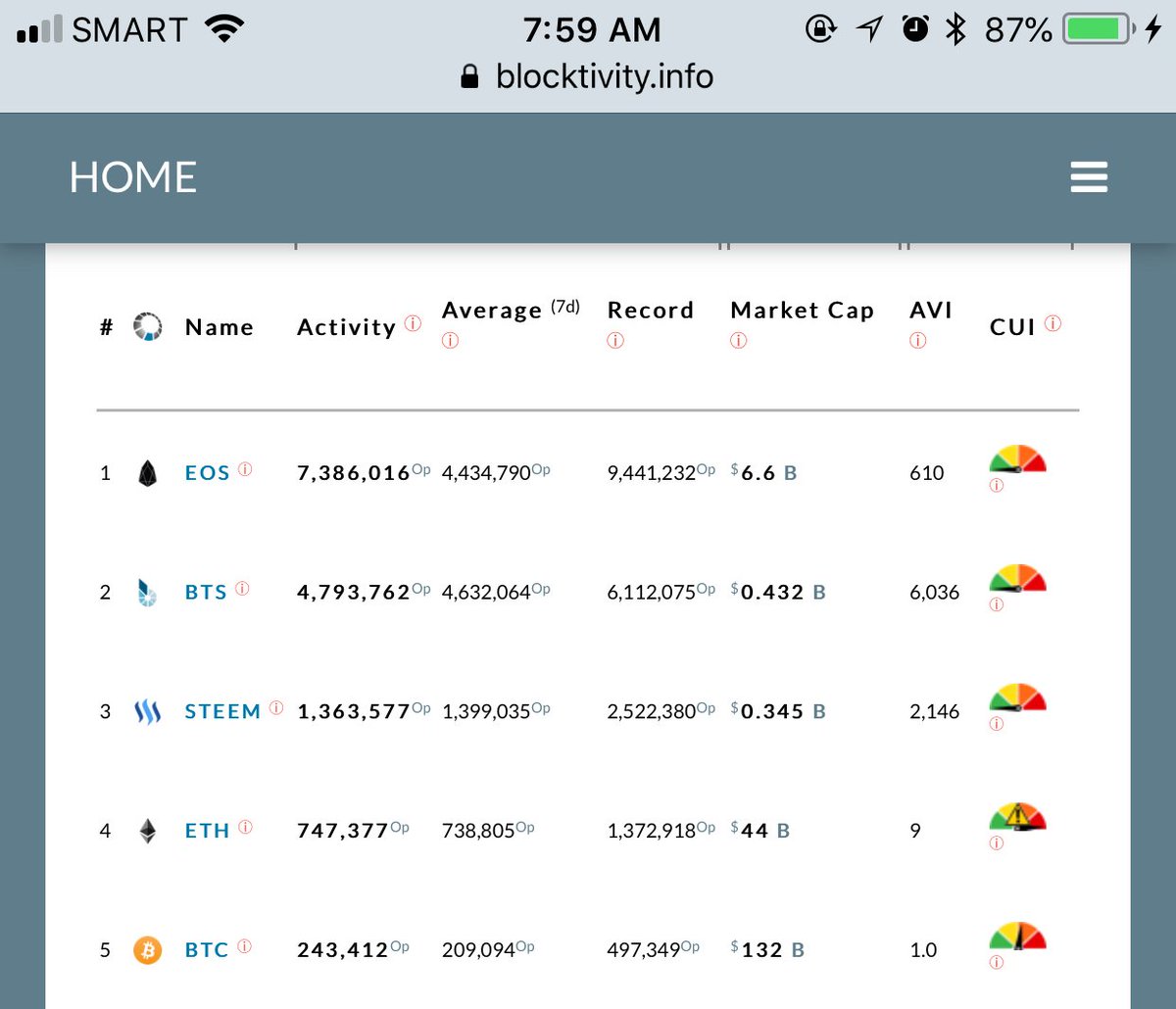The height and width of the screenshot is (1009, 1176).
Task: Tap the padlock icon in address bar
Action: coord(470,77)
